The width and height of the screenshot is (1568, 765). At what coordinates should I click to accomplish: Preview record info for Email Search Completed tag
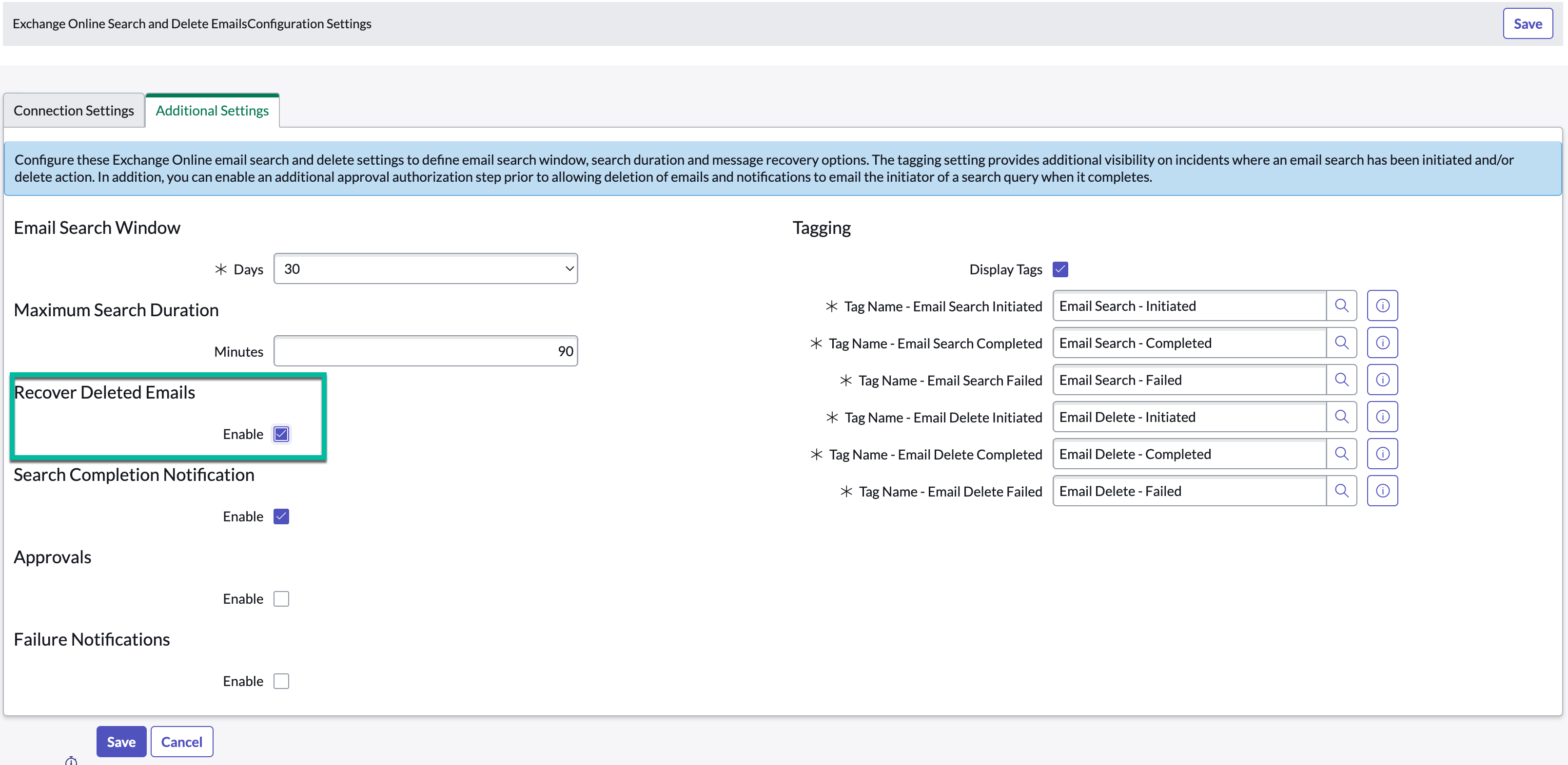(1382, 343)
